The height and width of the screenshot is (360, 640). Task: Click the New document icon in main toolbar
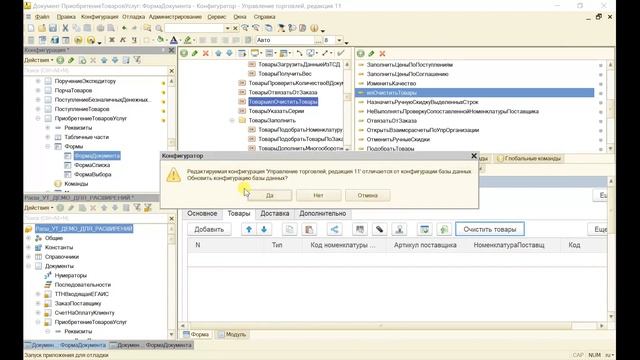point(31,28)
